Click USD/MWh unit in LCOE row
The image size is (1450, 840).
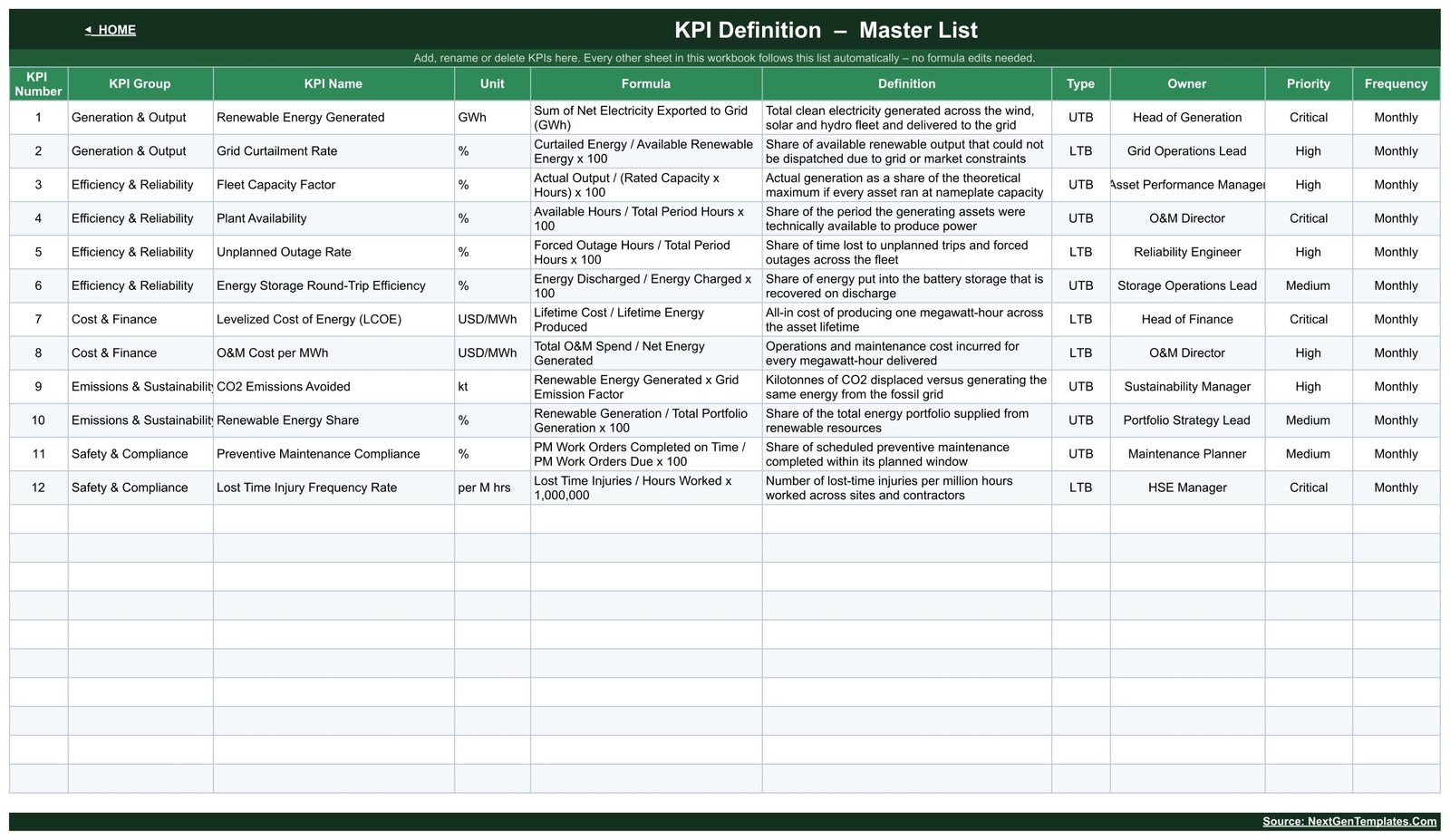[492, 319]
